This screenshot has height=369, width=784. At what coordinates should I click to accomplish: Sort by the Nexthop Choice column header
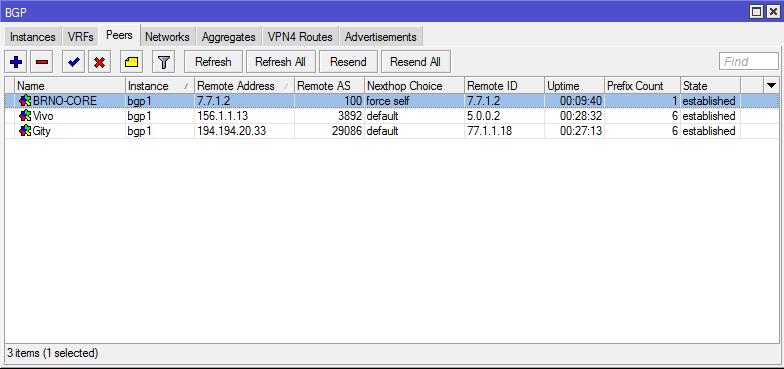point(414,86)
